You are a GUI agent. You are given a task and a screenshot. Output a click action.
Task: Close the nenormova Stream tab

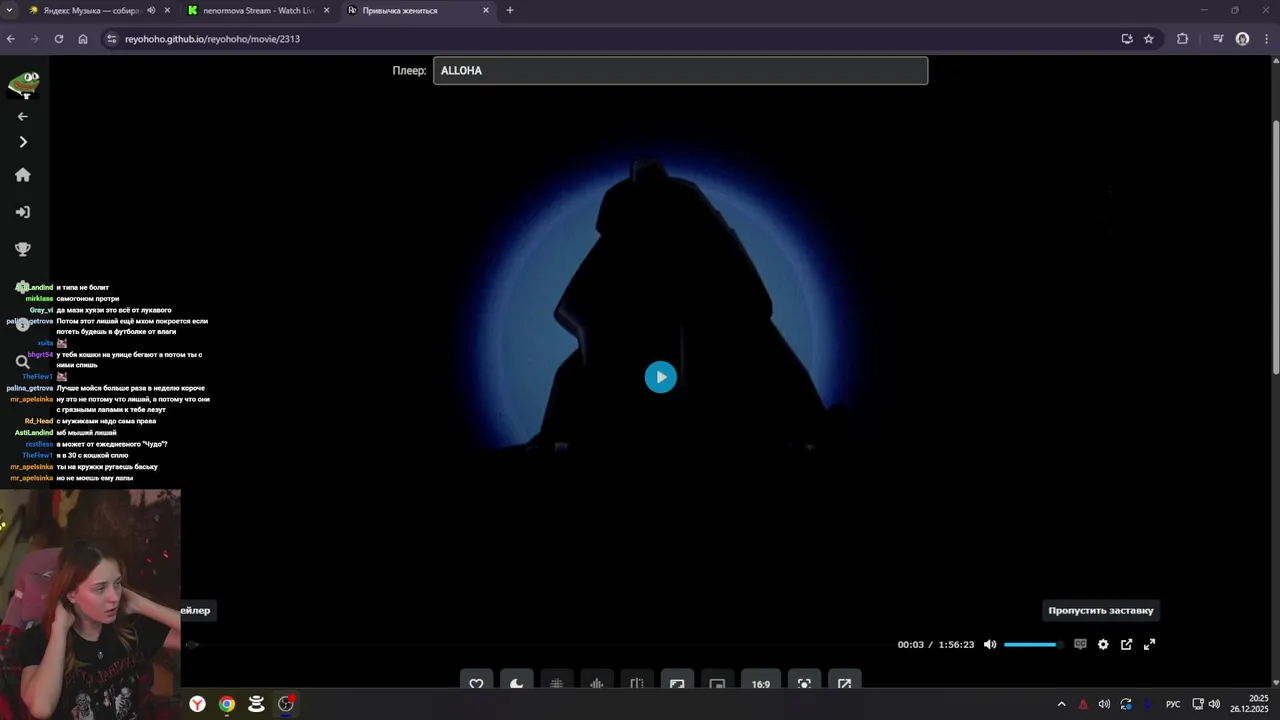point(326,11)
